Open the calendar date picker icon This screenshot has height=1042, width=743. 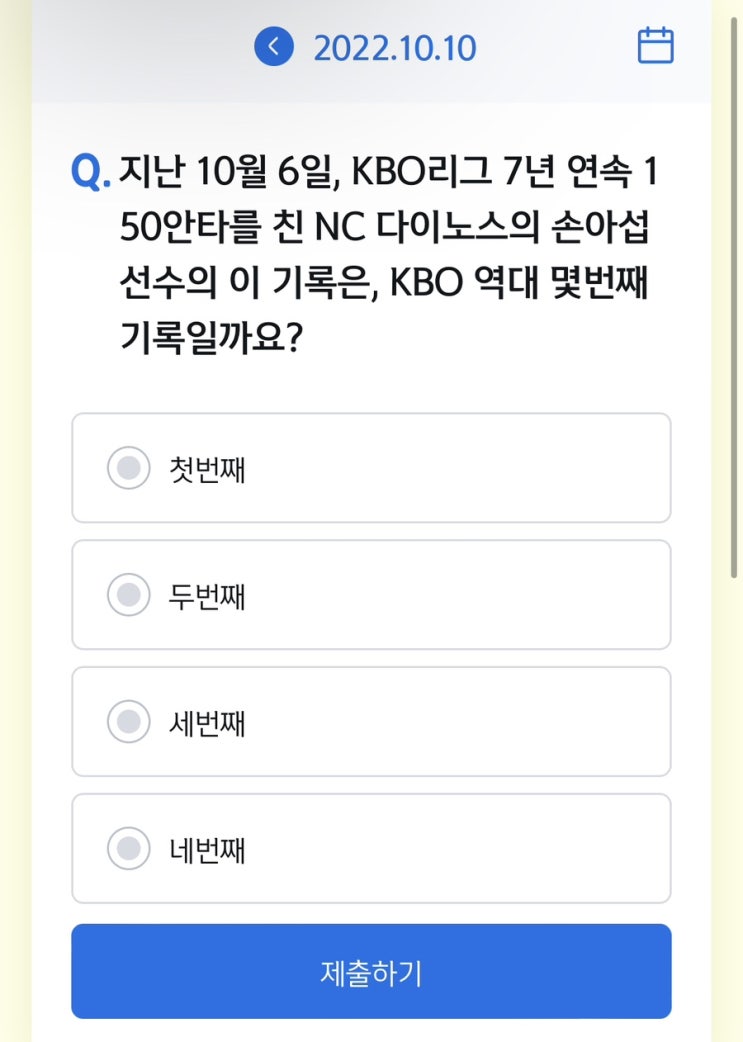(655, 47)
